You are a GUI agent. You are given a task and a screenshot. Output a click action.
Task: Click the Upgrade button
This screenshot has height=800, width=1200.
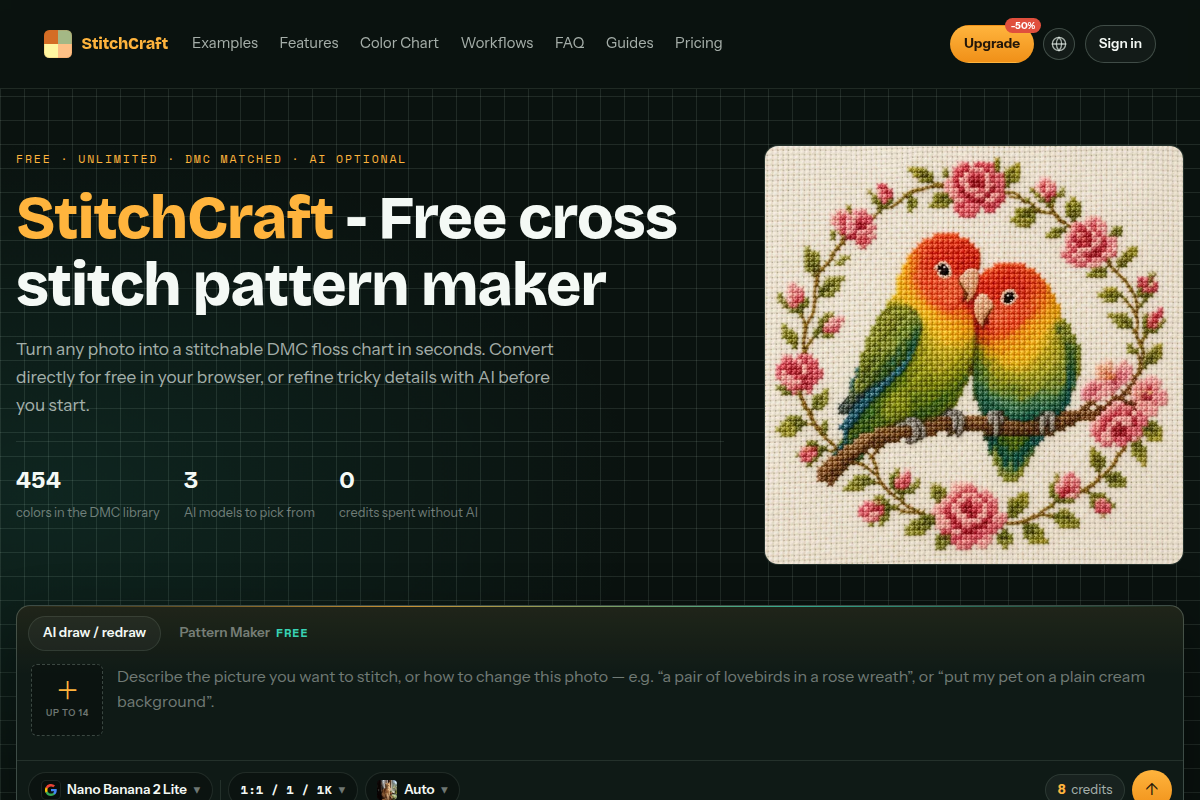(x=992, y=44)
